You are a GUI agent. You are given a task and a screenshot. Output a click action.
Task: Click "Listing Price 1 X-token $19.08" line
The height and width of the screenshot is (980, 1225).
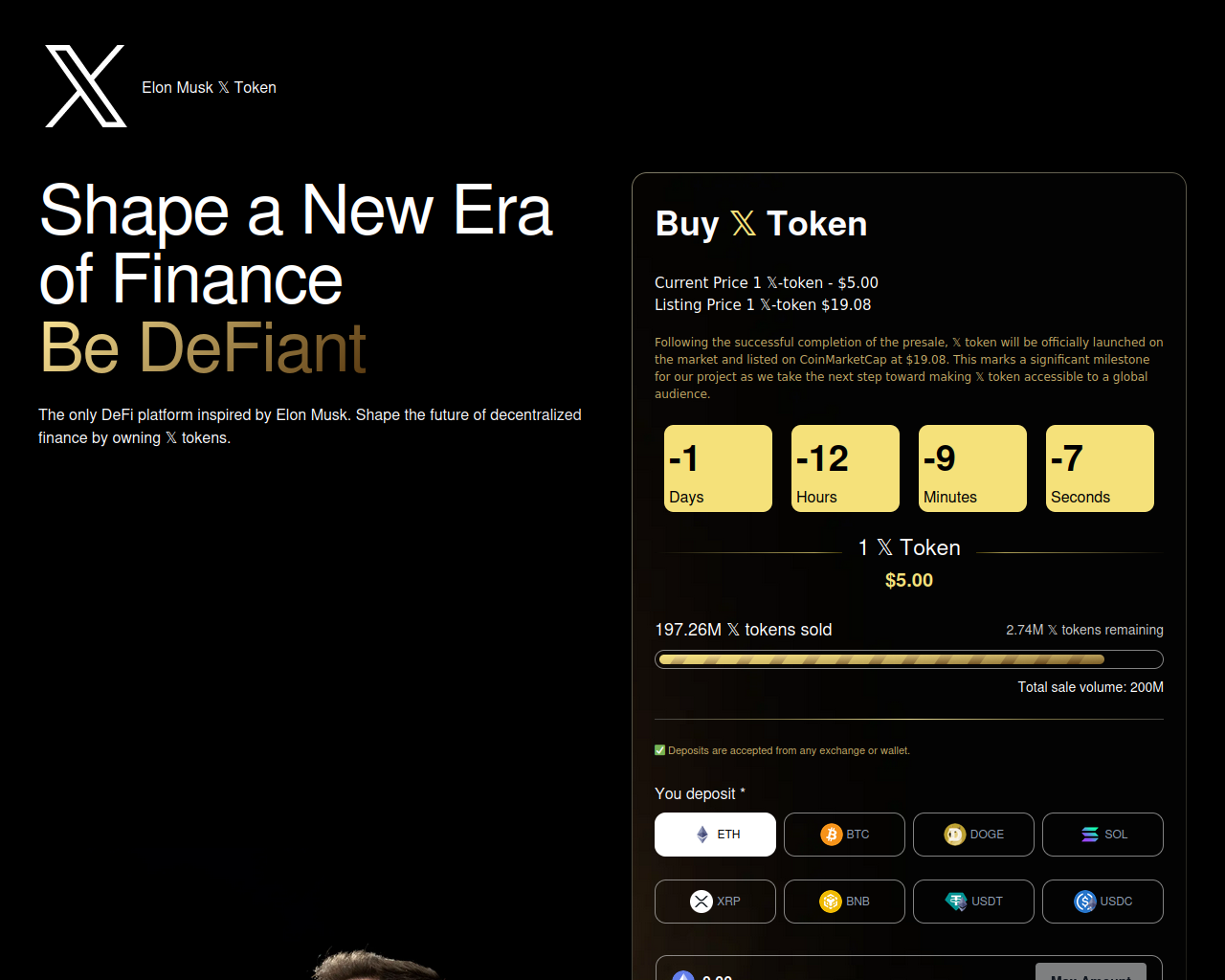coord(763,305)
